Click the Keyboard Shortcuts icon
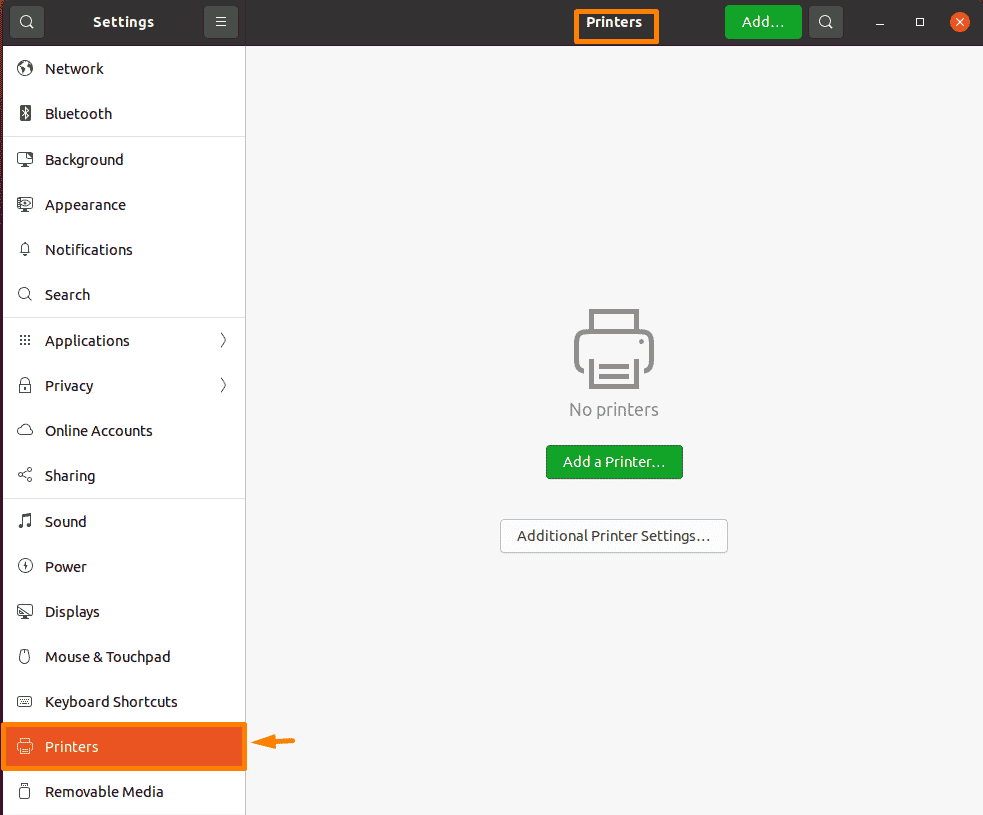 24,701
